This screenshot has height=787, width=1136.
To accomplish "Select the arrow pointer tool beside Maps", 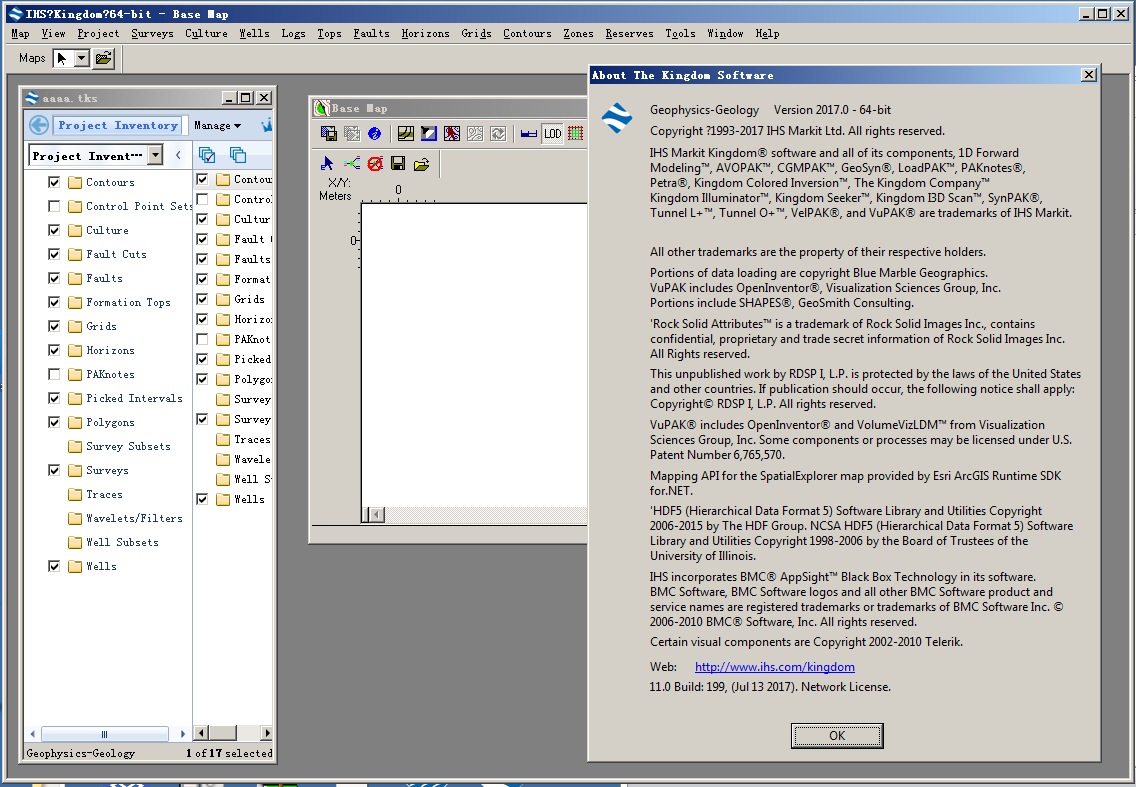I will point(62,59).
